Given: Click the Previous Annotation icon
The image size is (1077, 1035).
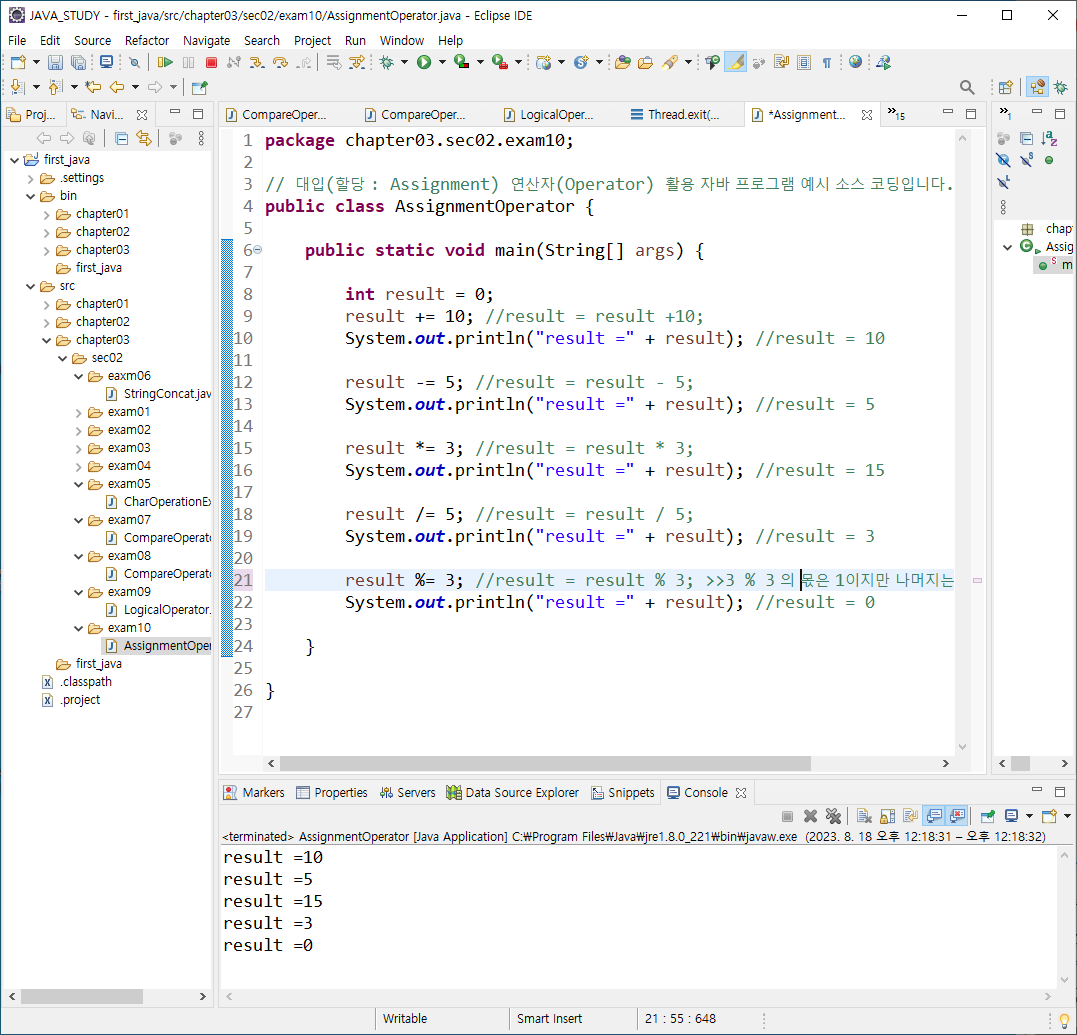Looking at the screenshot, I should 56,87.
